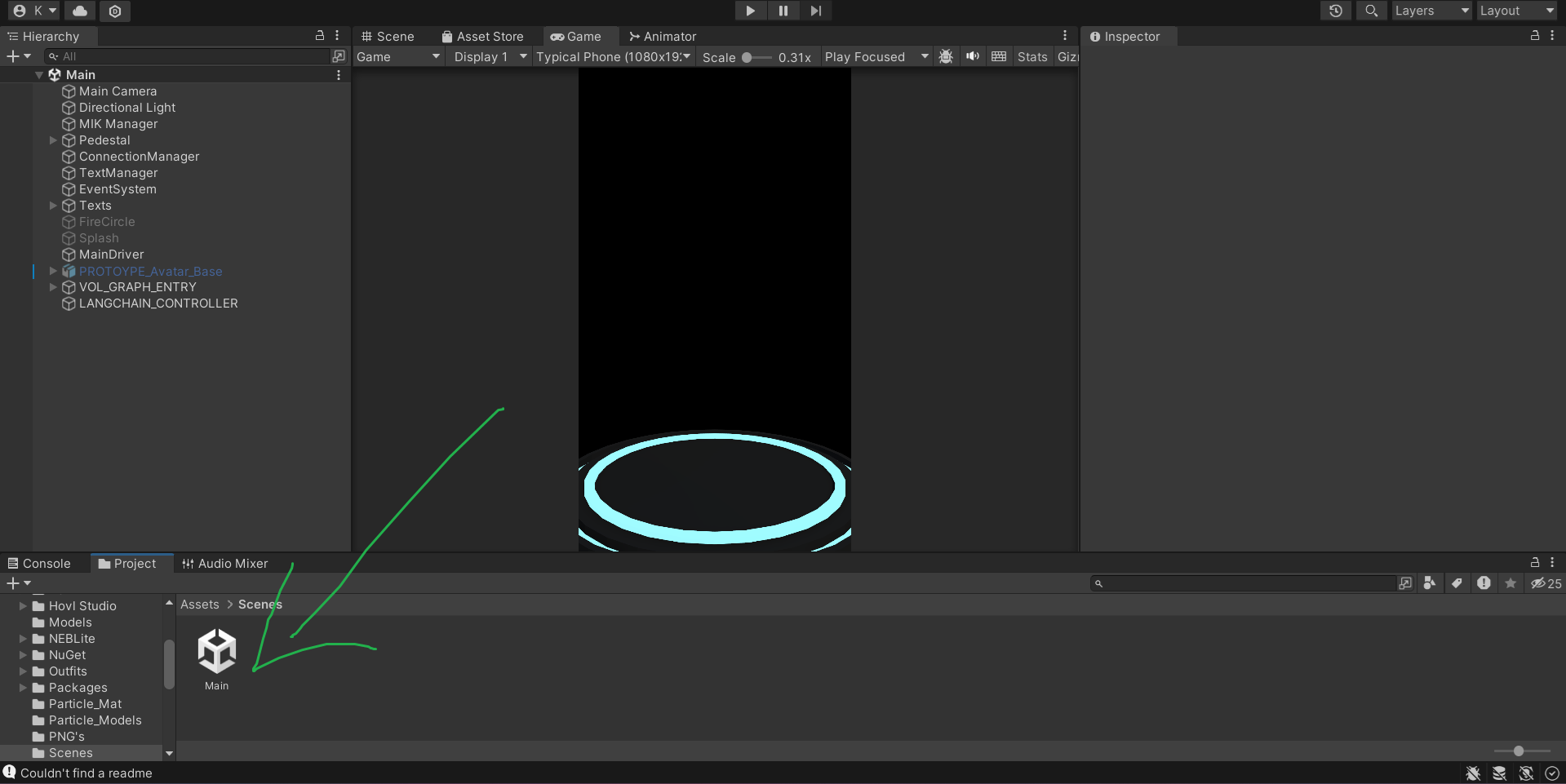Expand the Texts object
The height and width of the screenshot is (784, 1566).
click(54, 206)
